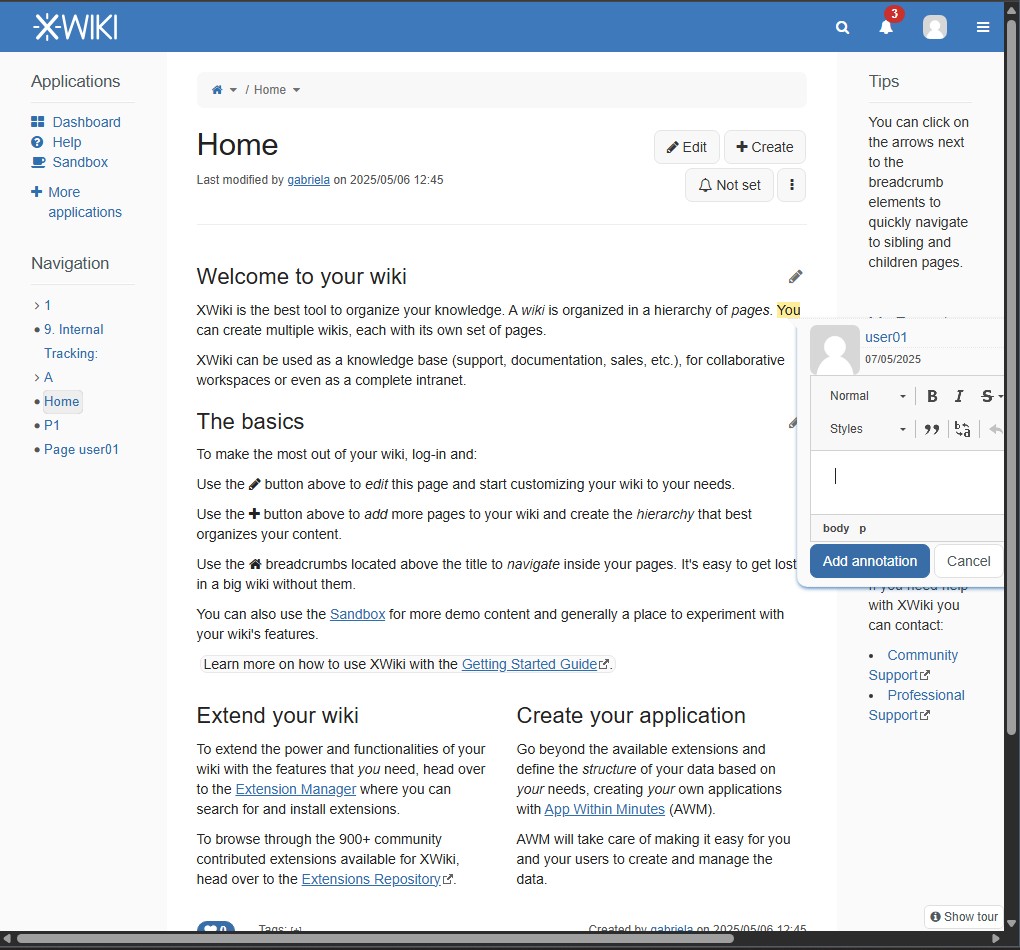This screenshot has width=1020, height=950.
Task: Open the Normal paragraph format dropdown
Action: tap(867, 396)
